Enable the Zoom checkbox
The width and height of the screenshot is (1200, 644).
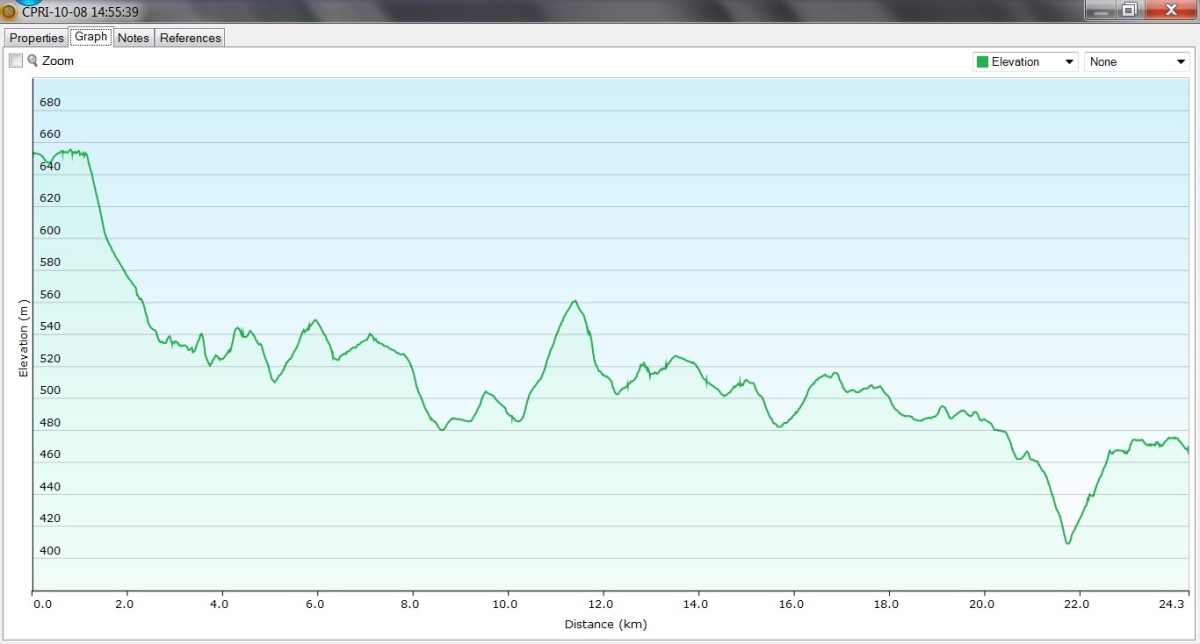coord(16,61)
